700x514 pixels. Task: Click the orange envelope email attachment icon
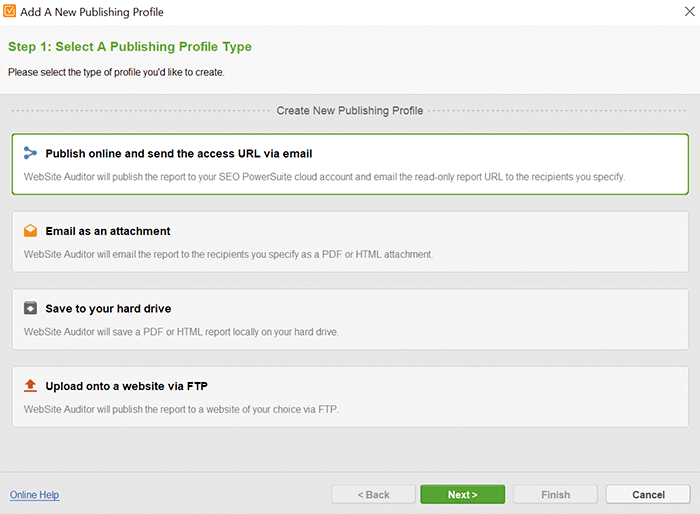point(30,230)
